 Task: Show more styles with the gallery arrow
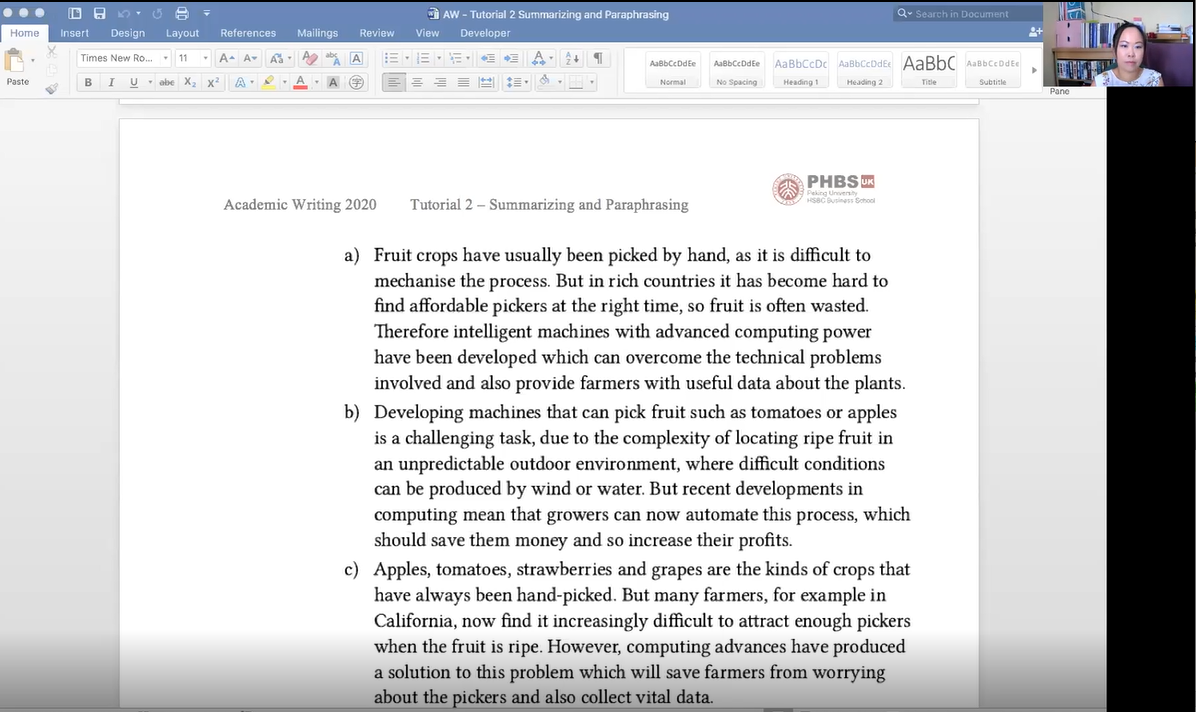(1034, 70)
